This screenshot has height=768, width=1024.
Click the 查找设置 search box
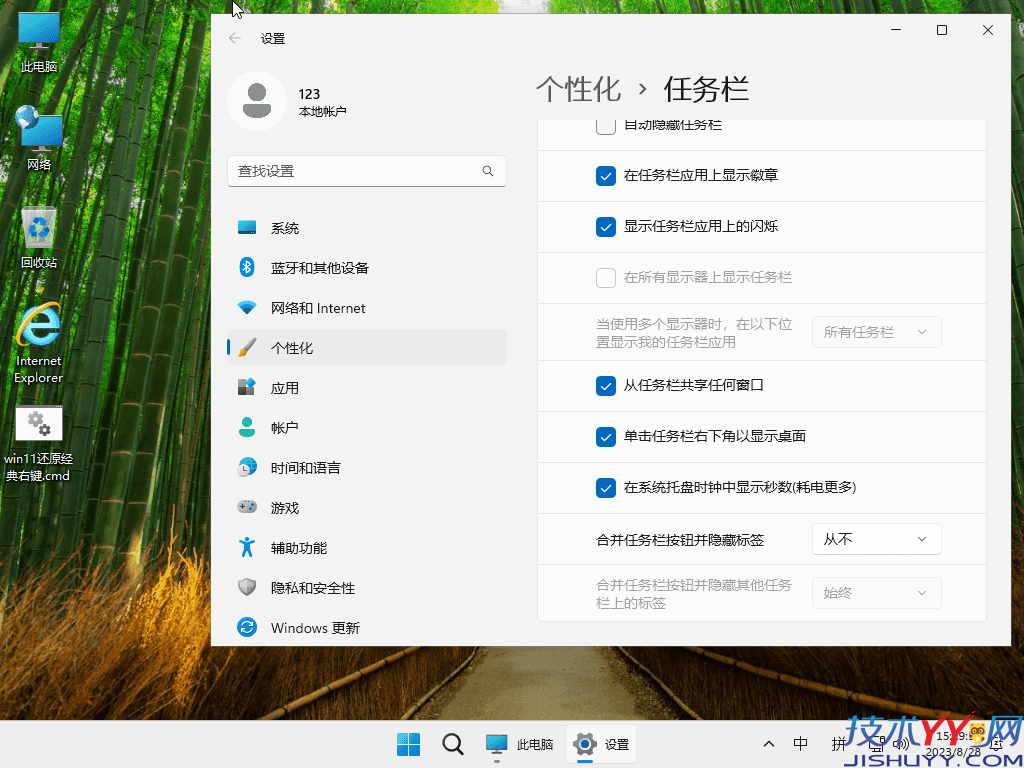[366, 171]
